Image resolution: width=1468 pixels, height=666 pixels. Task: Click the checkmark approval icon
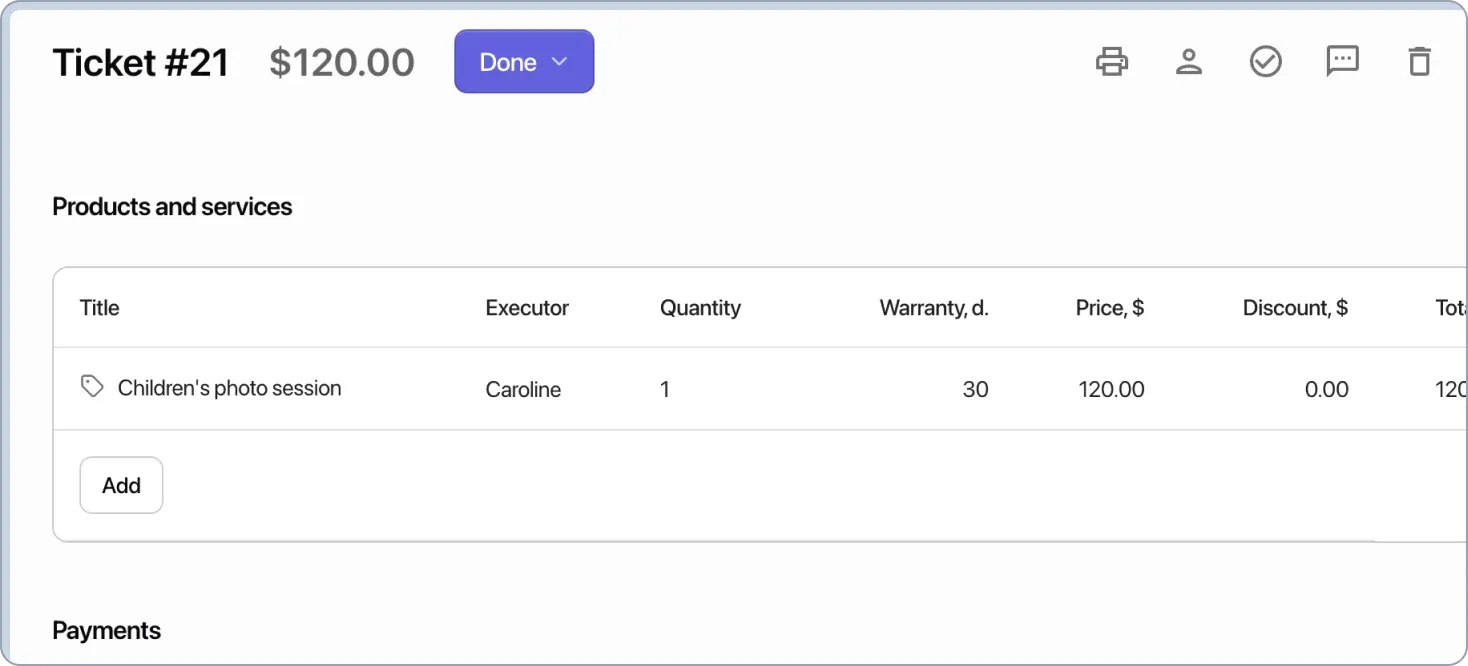point(1265,61)
